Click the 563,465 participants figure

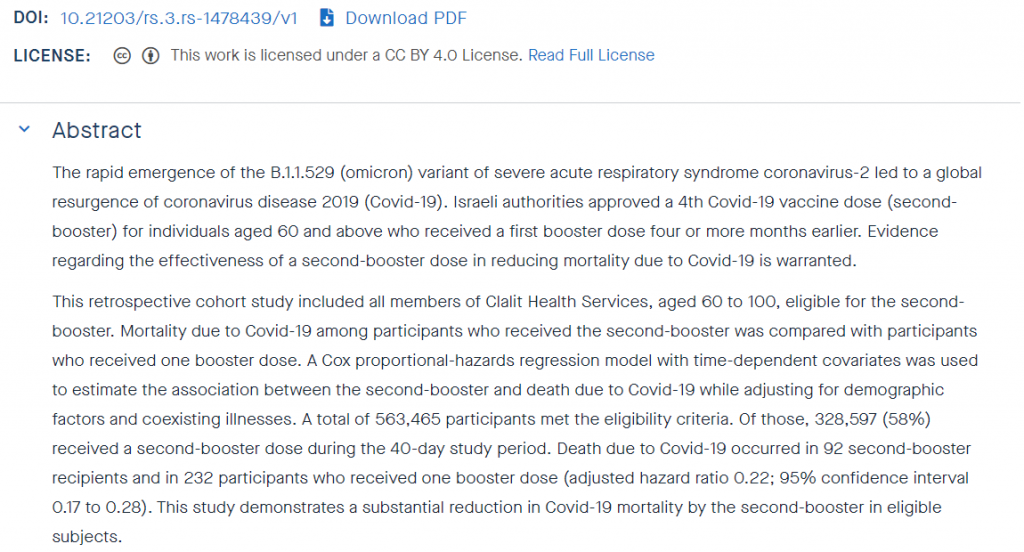point(408,419)
